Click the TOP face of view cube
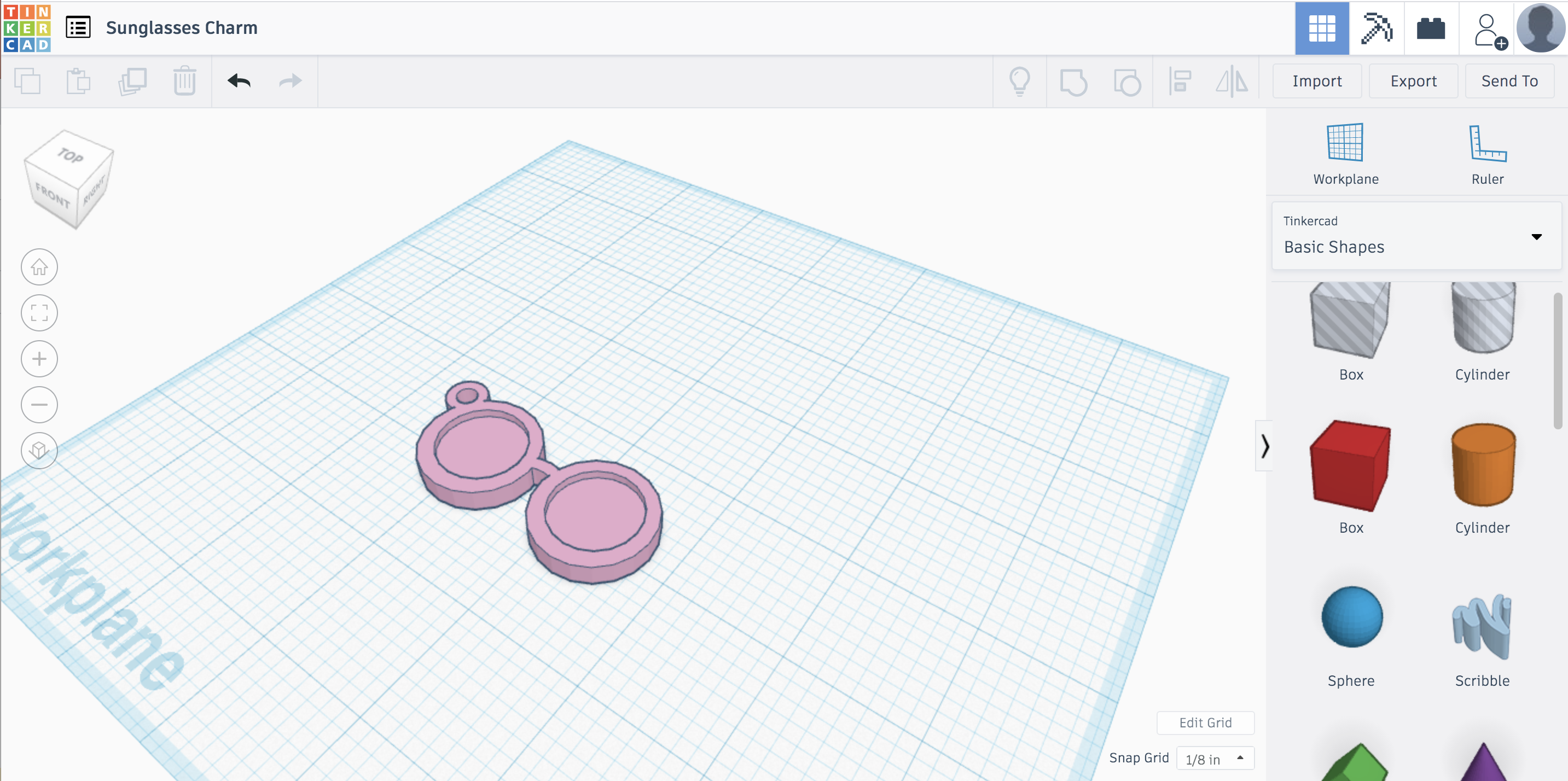The image size is (1568, 781). pos(70,156)
